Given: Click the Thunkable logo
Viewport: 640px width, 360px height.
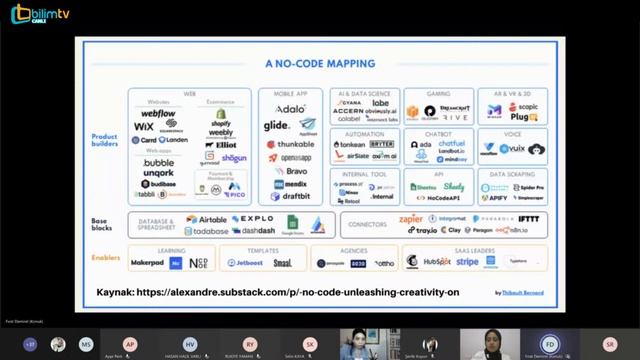Looking at the screenshot, I should [x=291, y=144].
